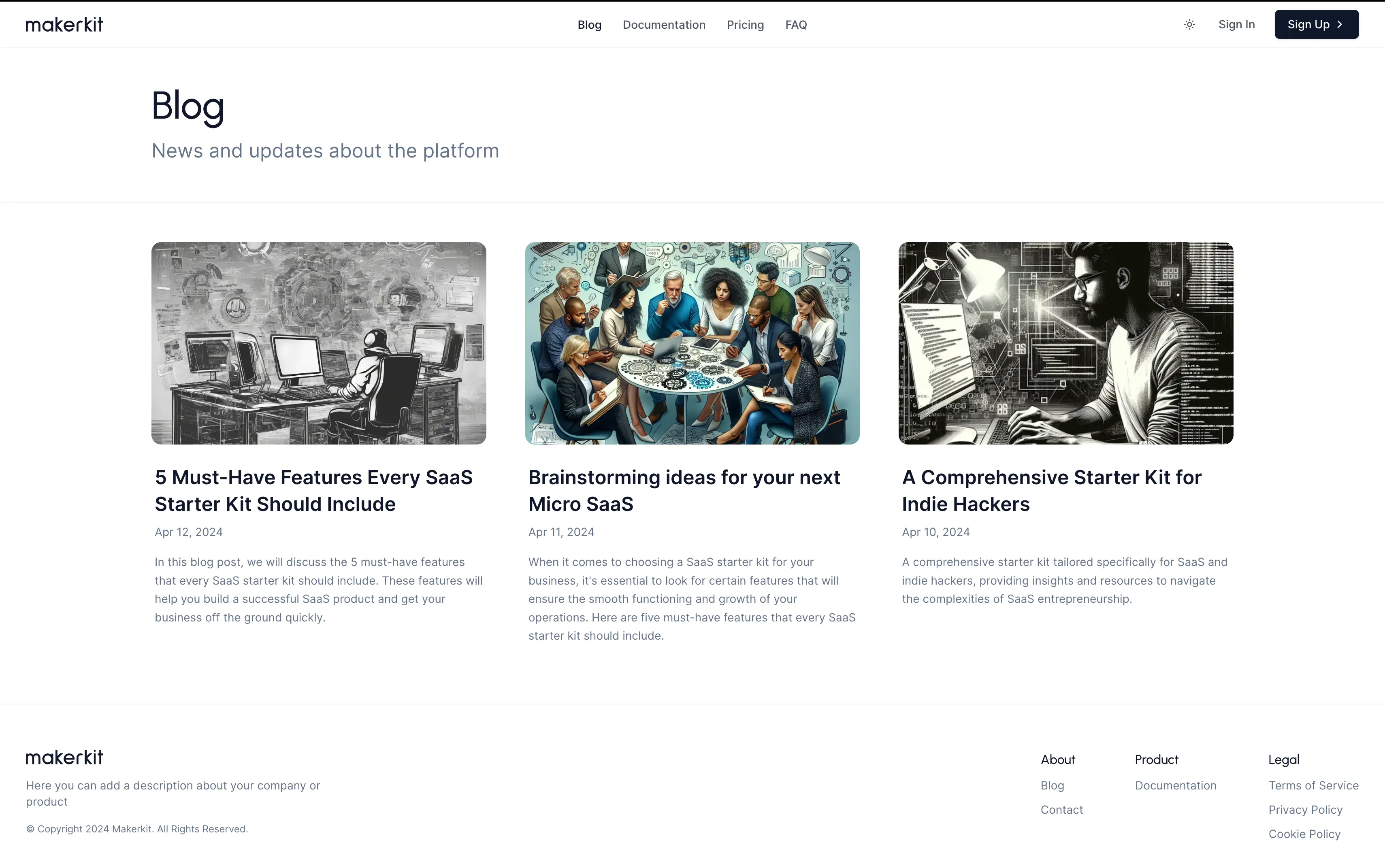1385x868 pixels.
Task: Click footer Documentation link under Product
Action: pyautogui.click(x=1175, y=785)
